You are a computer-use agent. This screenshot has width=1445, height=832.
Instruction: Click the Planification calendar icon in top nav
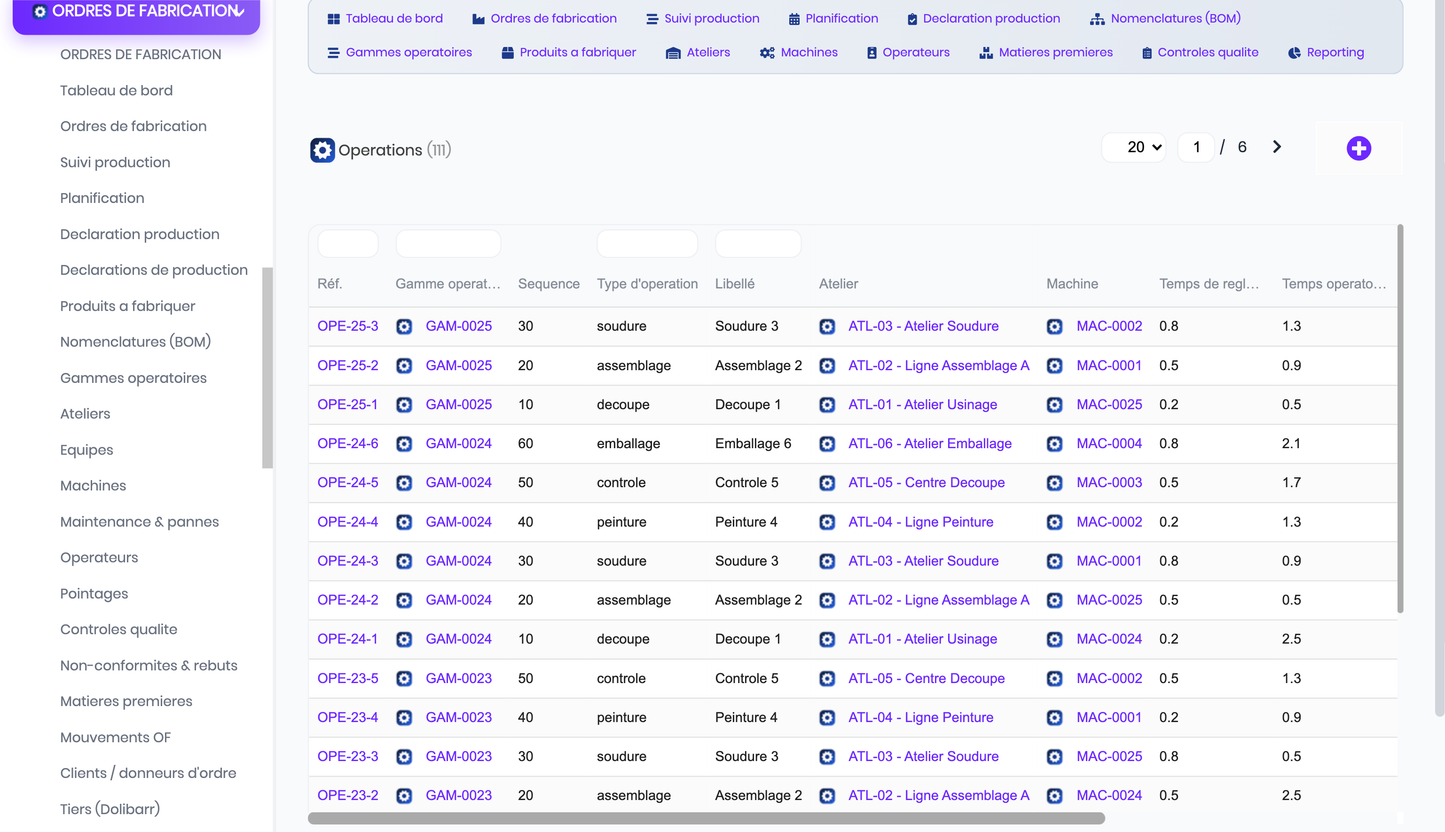click(794, 19)
